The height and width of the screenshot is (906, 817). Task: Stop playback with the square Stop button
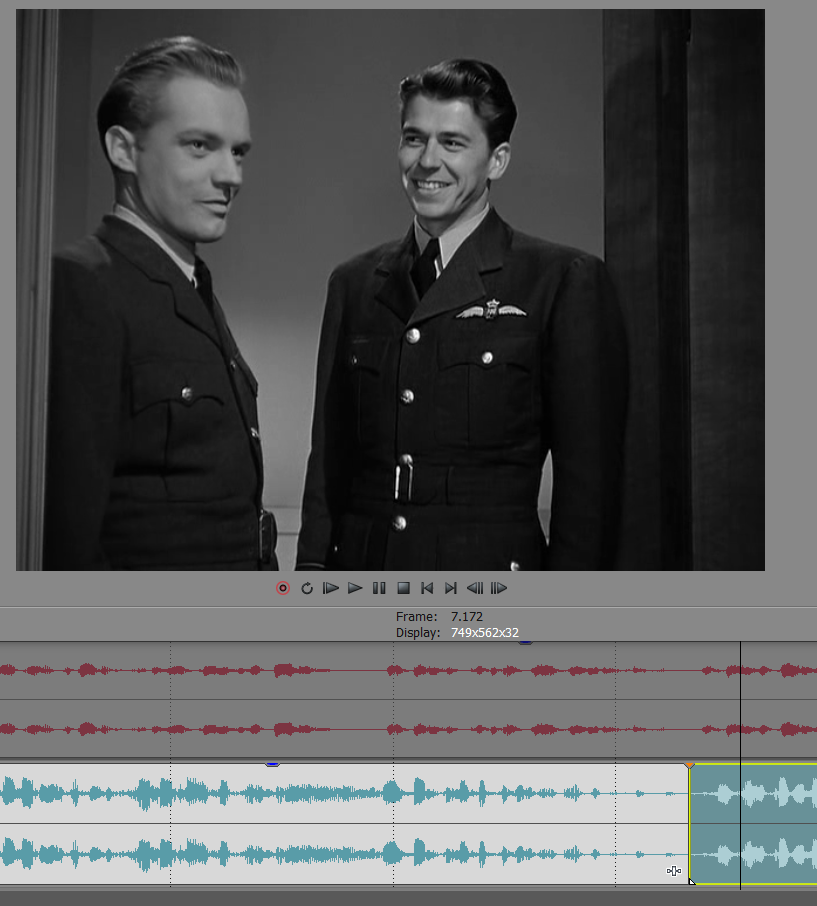(403, 588)
